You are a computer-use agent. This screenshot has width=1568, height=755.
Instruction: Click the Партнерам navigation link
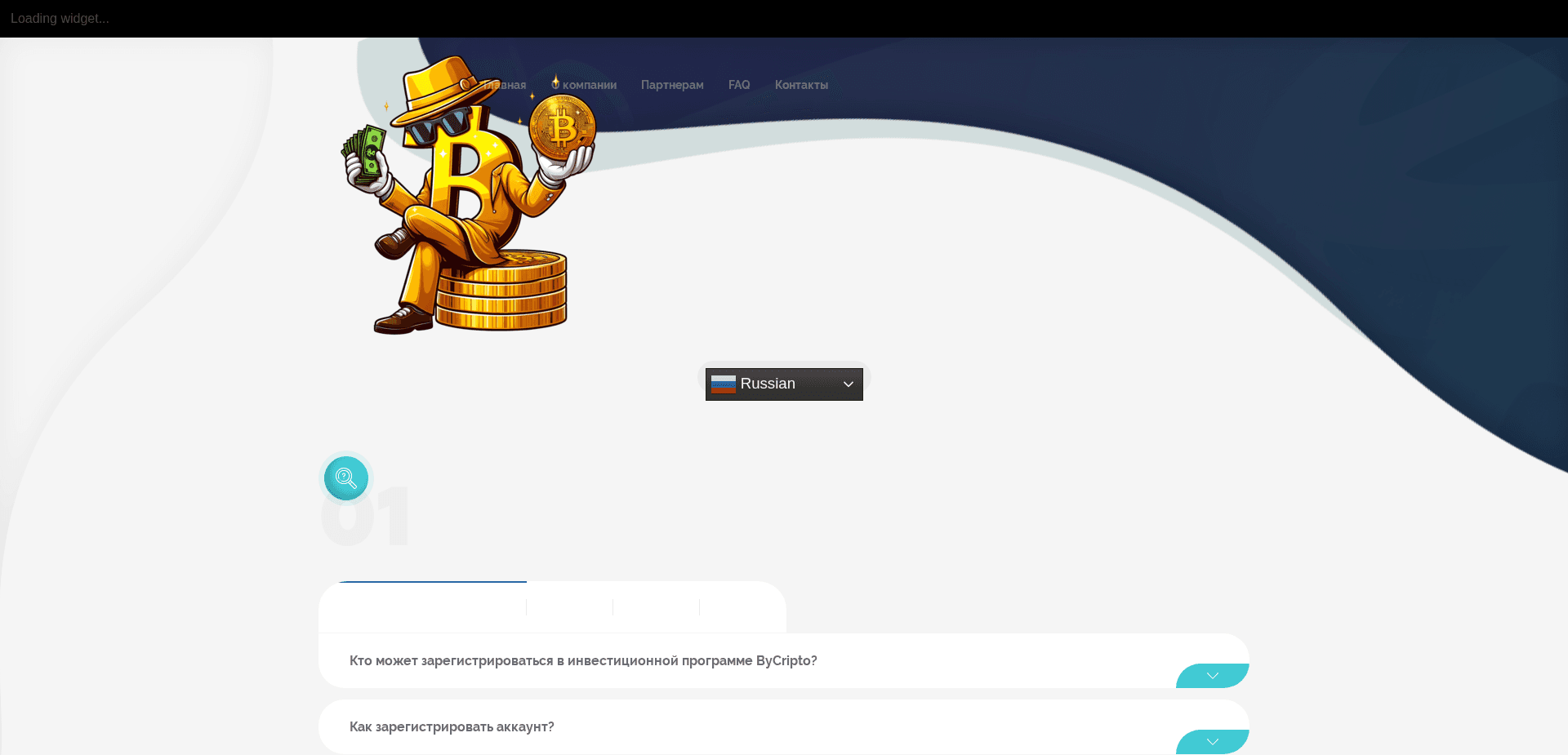coord(672,84)
